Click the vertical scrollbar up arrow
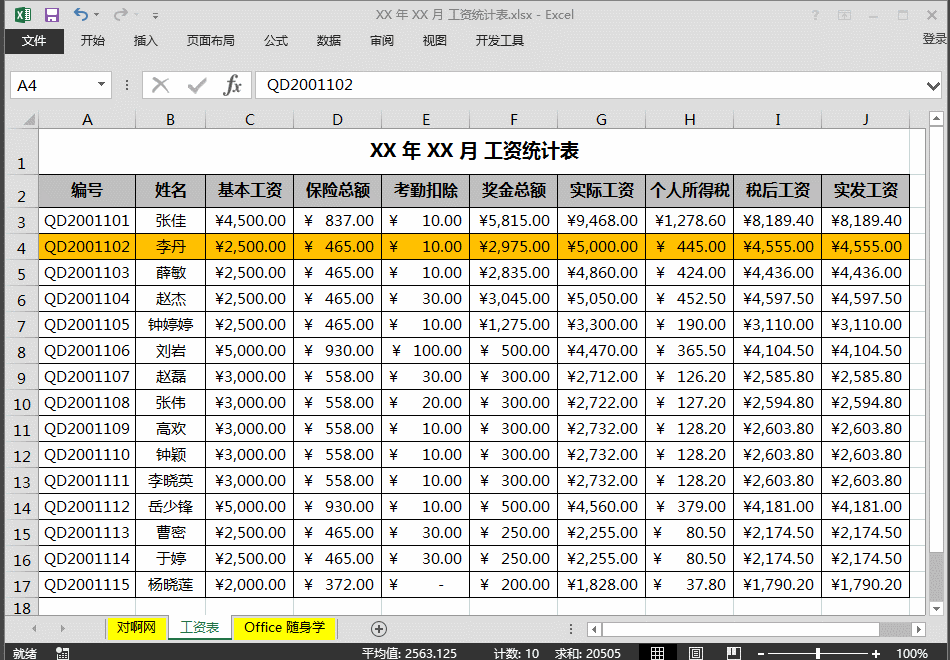 pyautogui.click(x=936, y=118)
